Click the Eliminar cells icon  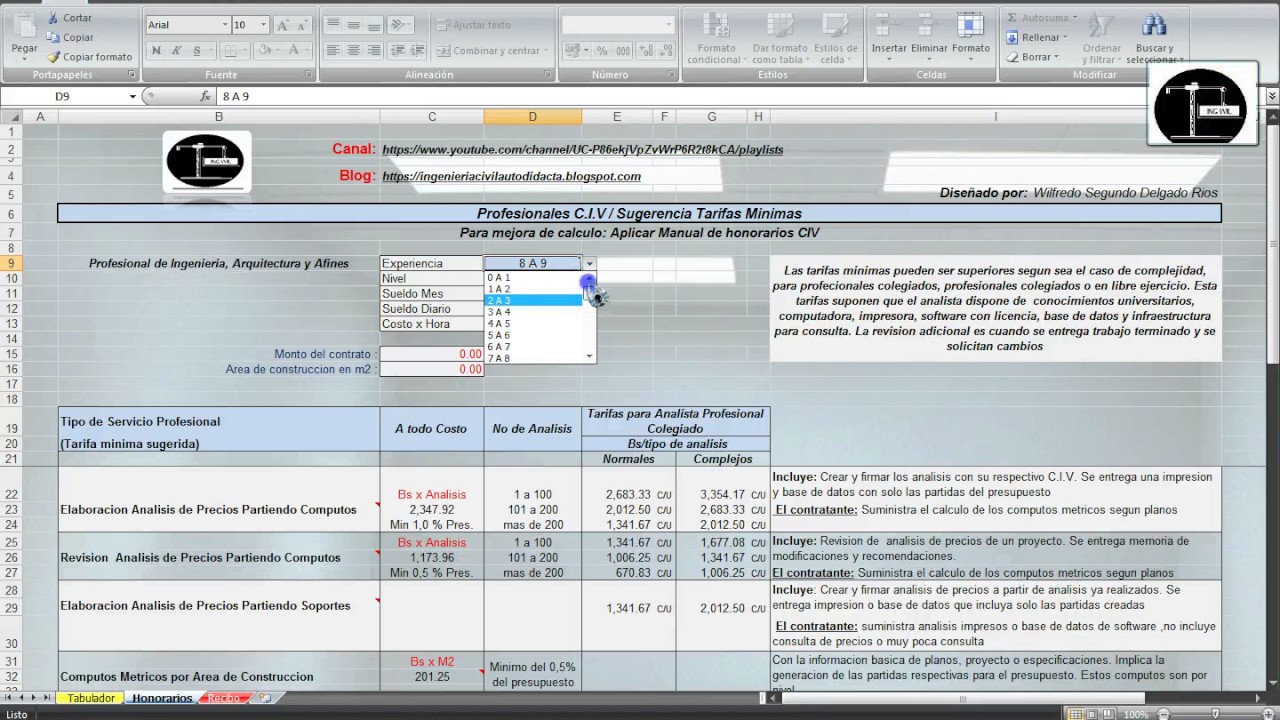(x=929, y=26)
